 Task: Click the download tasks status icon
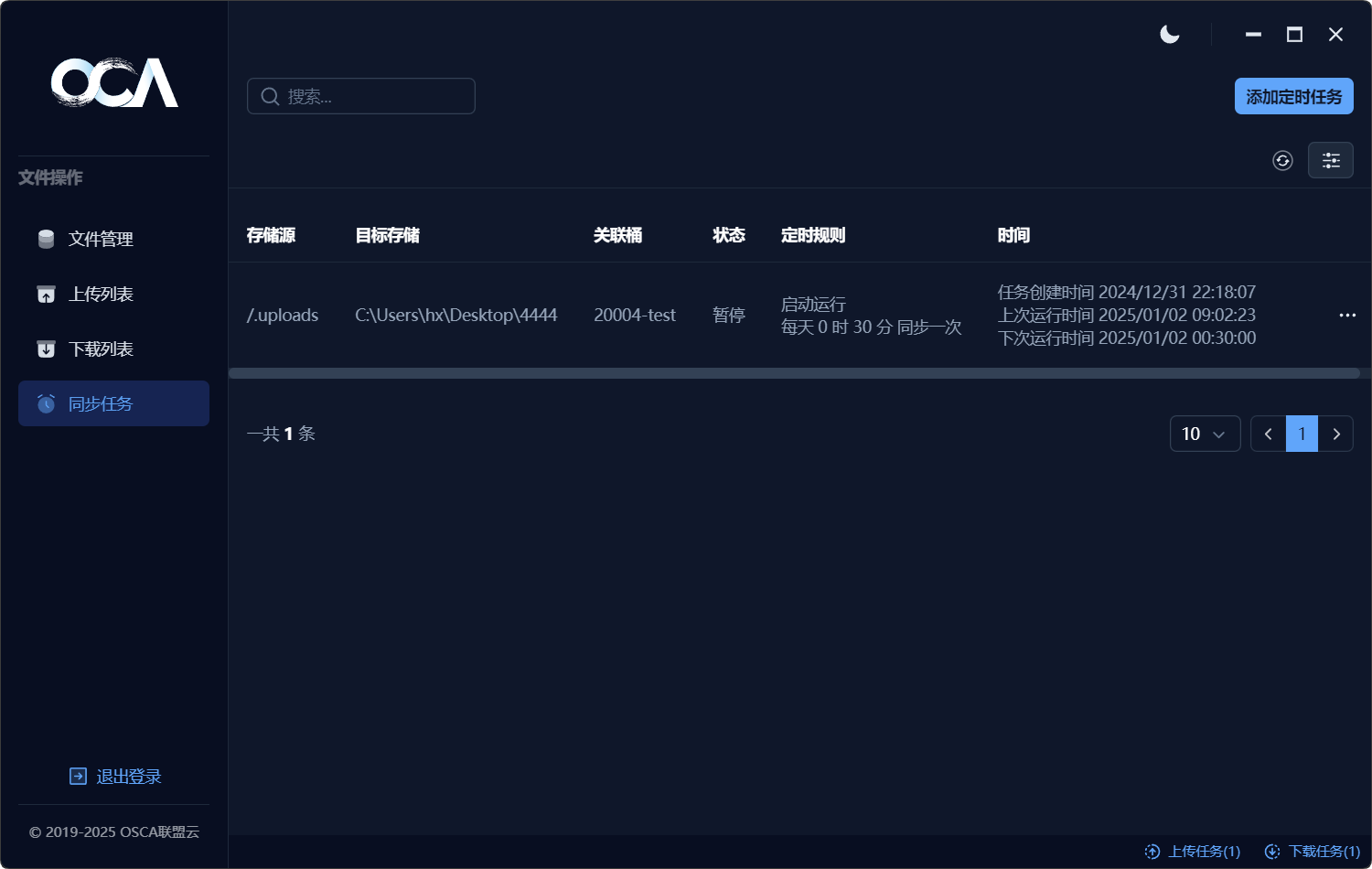coord(1272,852)
